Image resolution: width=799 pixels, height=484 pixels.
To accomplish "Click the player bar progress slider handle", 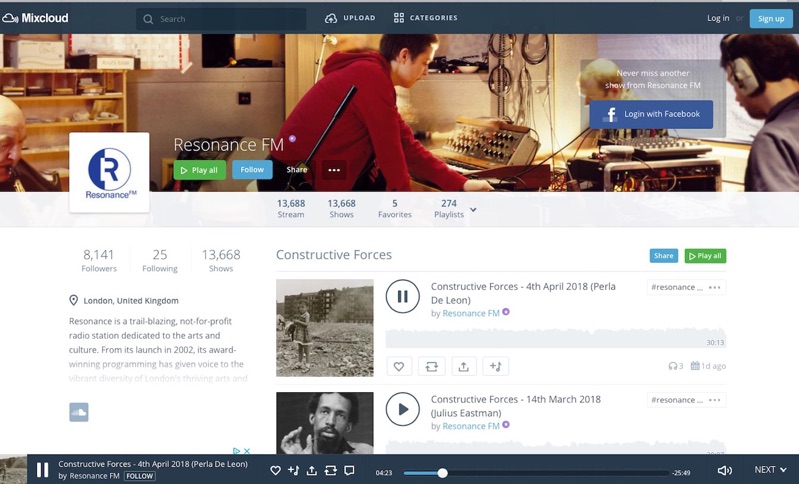I will (442, 473).
